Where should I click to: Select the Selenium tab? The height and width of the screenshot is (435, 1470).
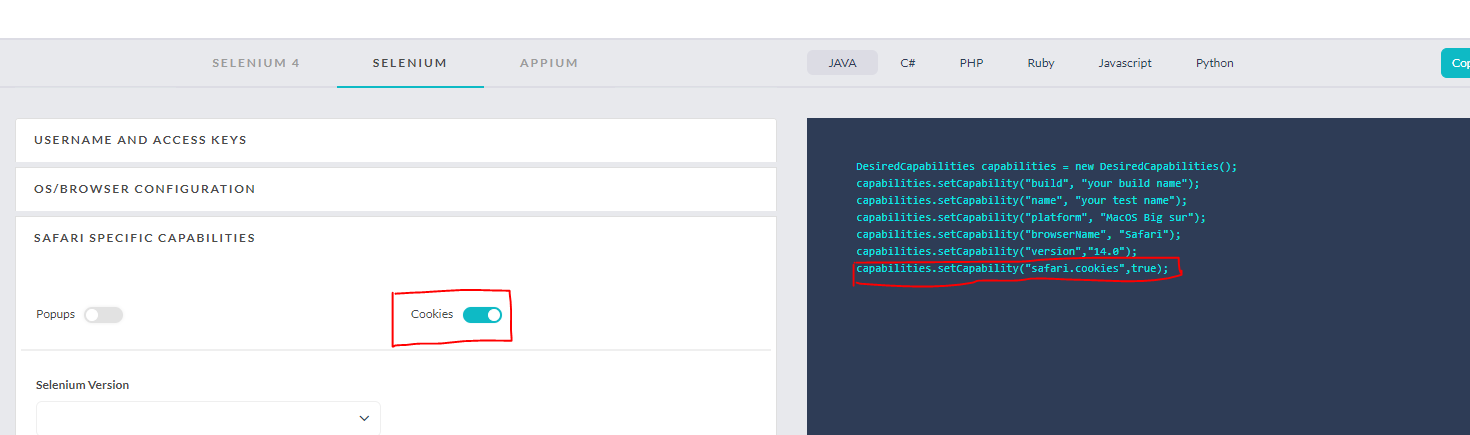pos(409,63)
